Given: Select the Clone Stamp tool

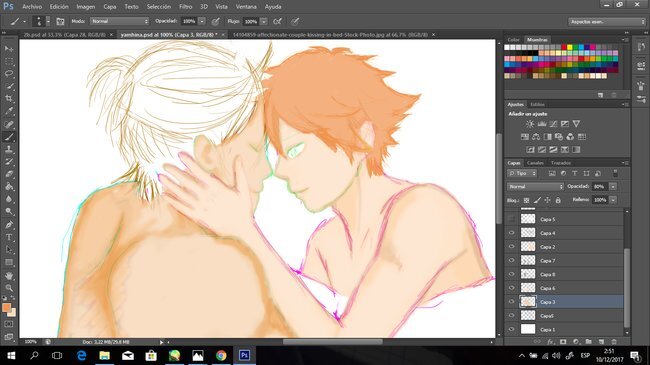Looking at the screenshot, I should tap(9, 149).
